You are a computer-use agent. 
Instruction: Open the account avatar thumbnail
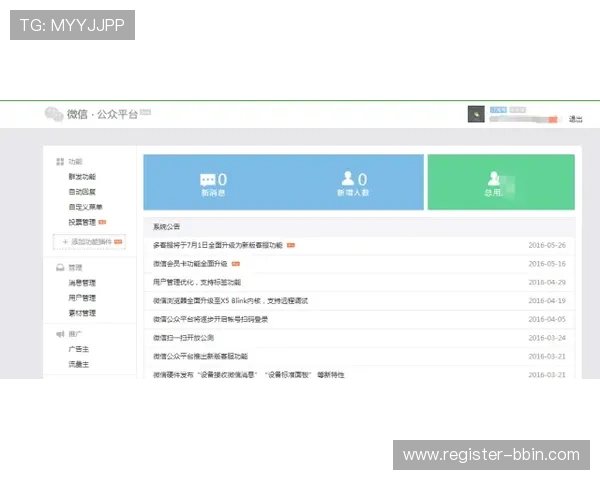click(476, 114)
